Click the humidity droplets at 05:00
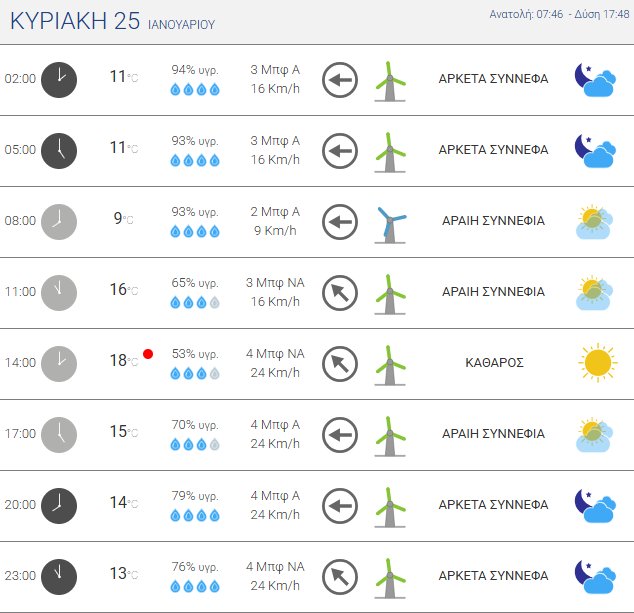This screenshot has height=613, width=634. (195, 160)
